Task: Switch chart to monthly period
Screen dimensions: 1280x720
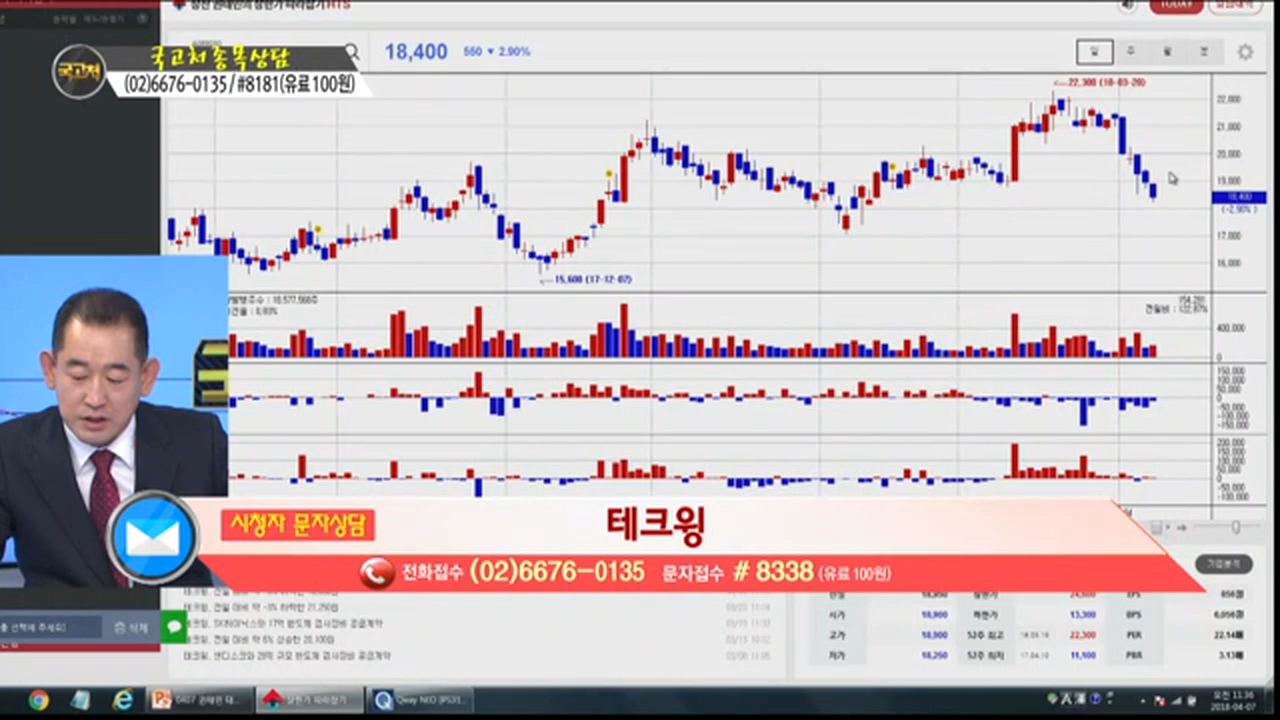Action: (1167, 51)
